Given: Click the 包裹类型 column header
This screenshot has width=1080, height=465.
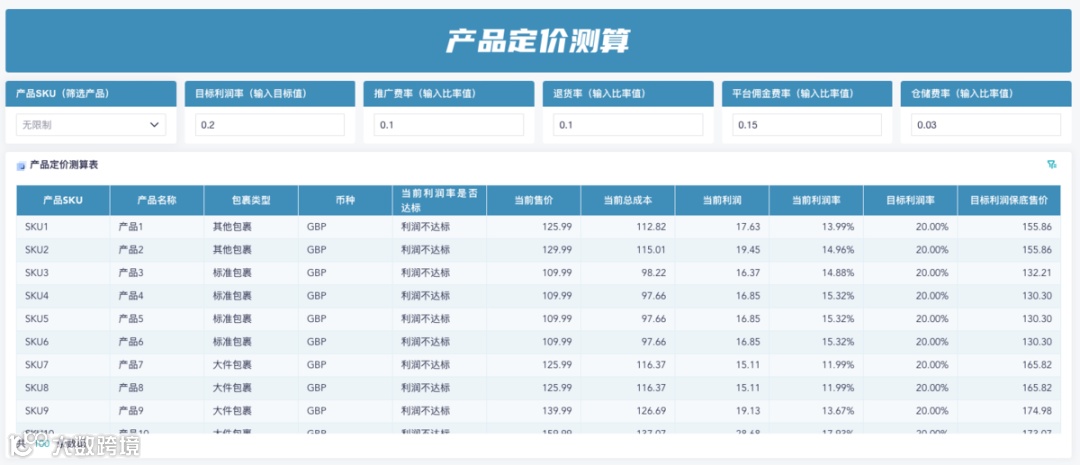Looking at the screenshot, I should 251,200.
